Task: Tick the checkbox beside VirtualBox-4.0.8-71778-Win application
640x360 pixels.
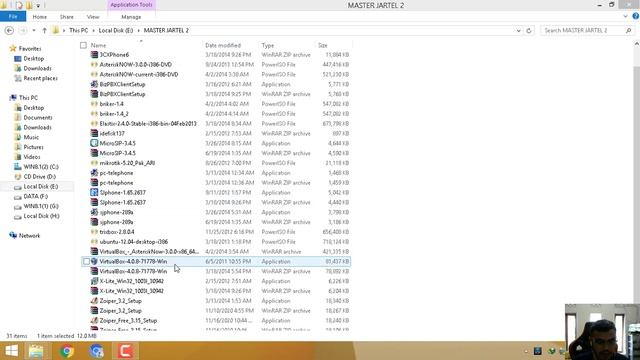Action: 86,261
